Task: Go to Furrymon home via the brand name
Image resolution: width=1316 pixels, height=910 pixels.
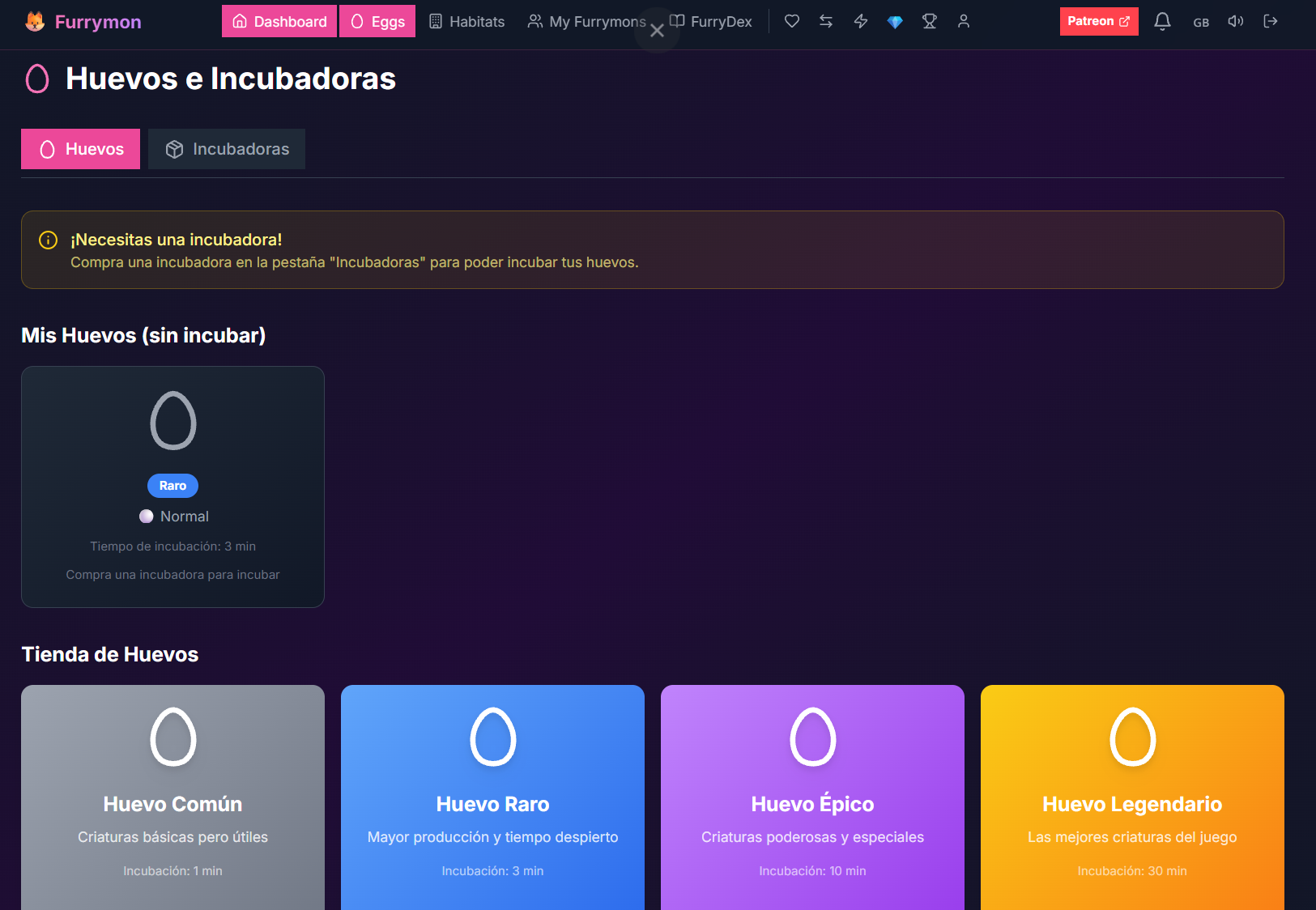Action: pyautogui.click(x=98, y=22)
